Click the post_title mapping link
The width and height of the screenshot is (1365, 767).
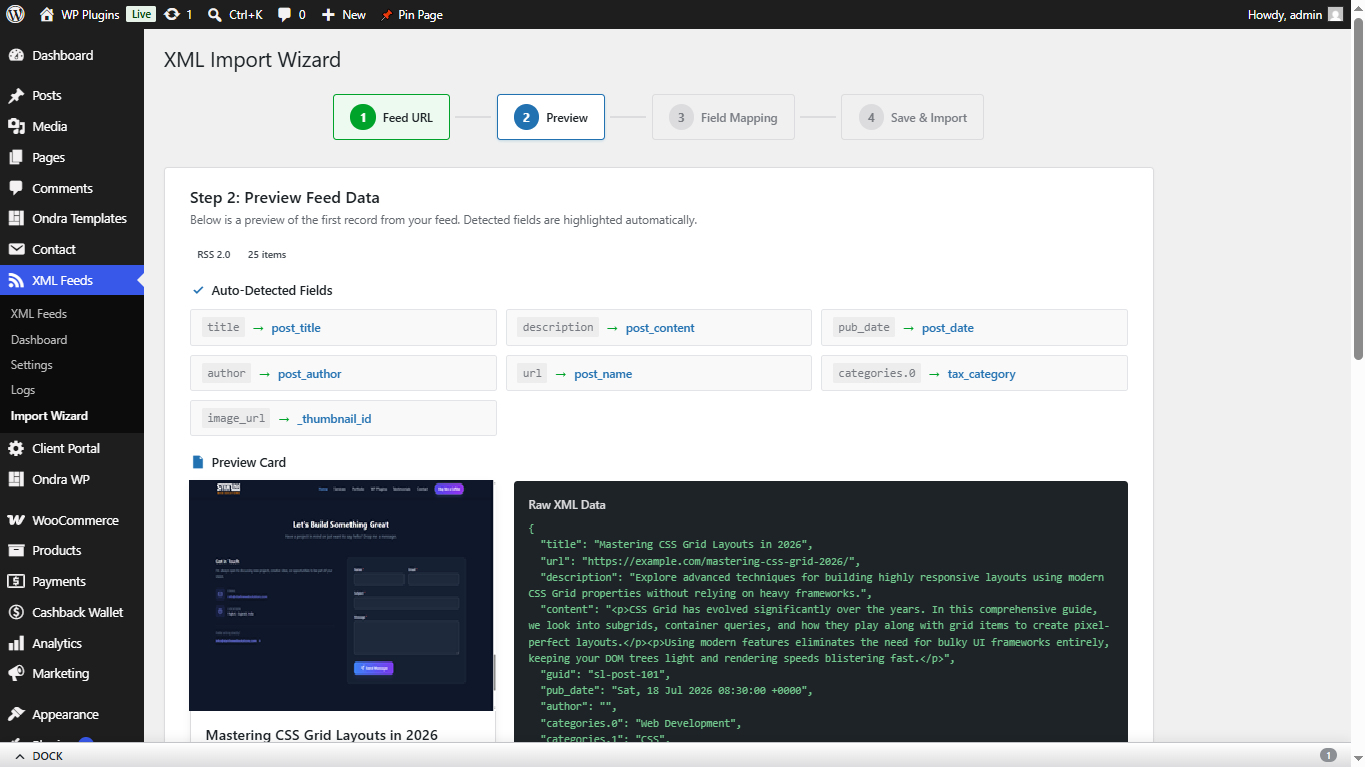[296, 328]
